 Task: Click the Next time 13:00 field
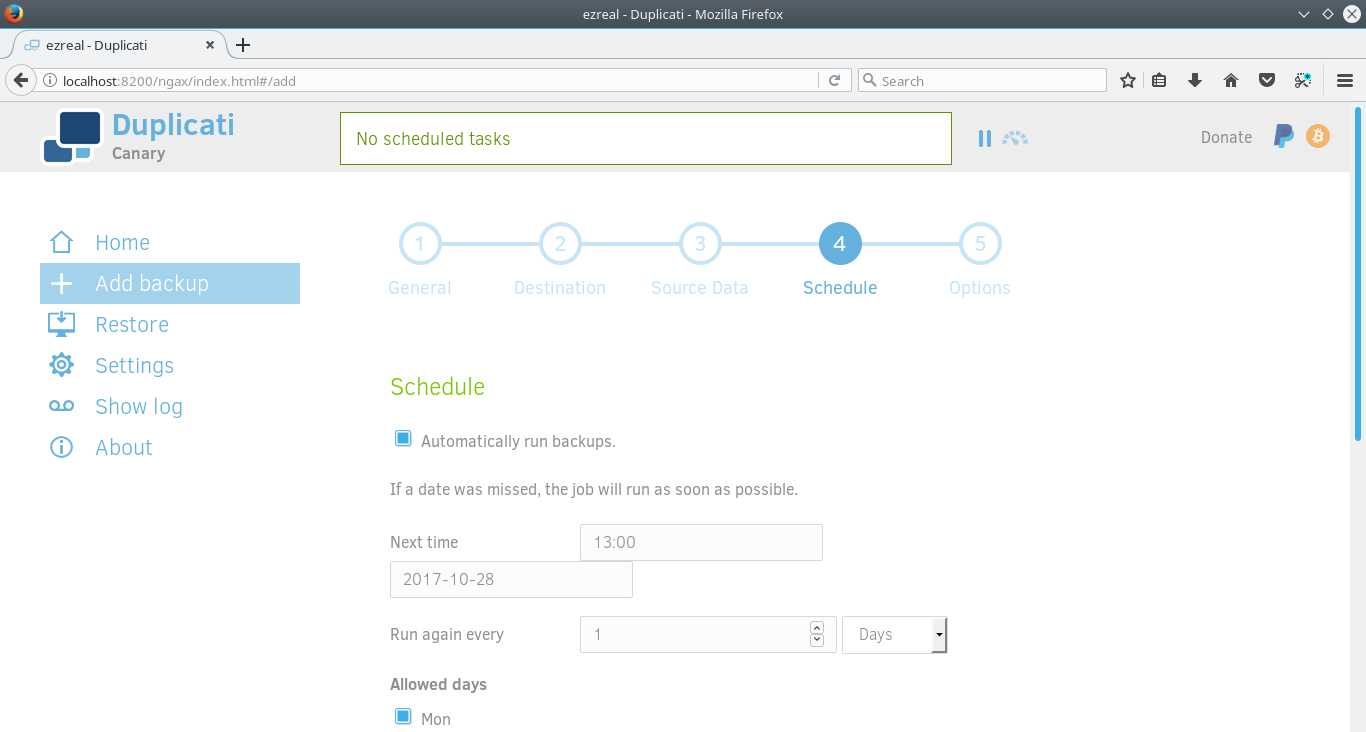click(701, 542)
